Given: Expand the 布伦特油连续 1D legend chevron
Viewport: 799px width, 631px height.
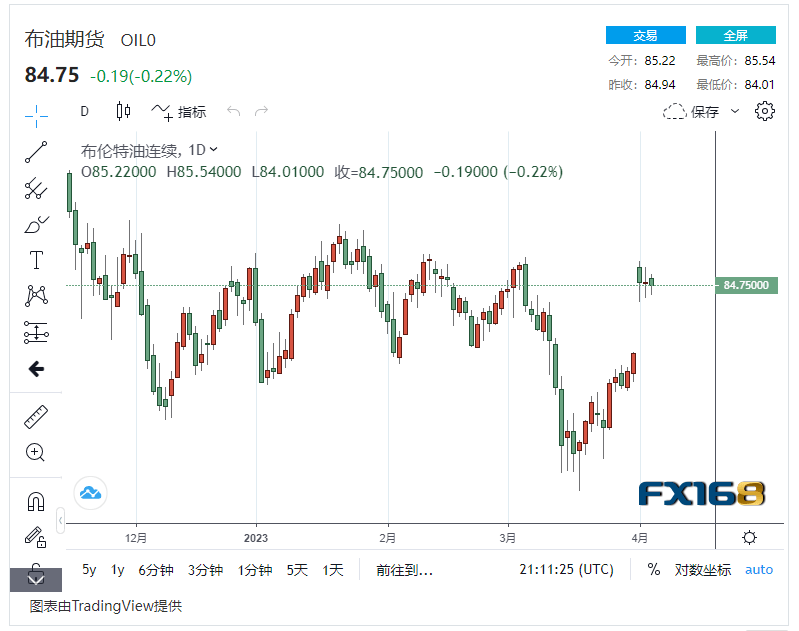Looking at the screenshot, I should 214,150.
